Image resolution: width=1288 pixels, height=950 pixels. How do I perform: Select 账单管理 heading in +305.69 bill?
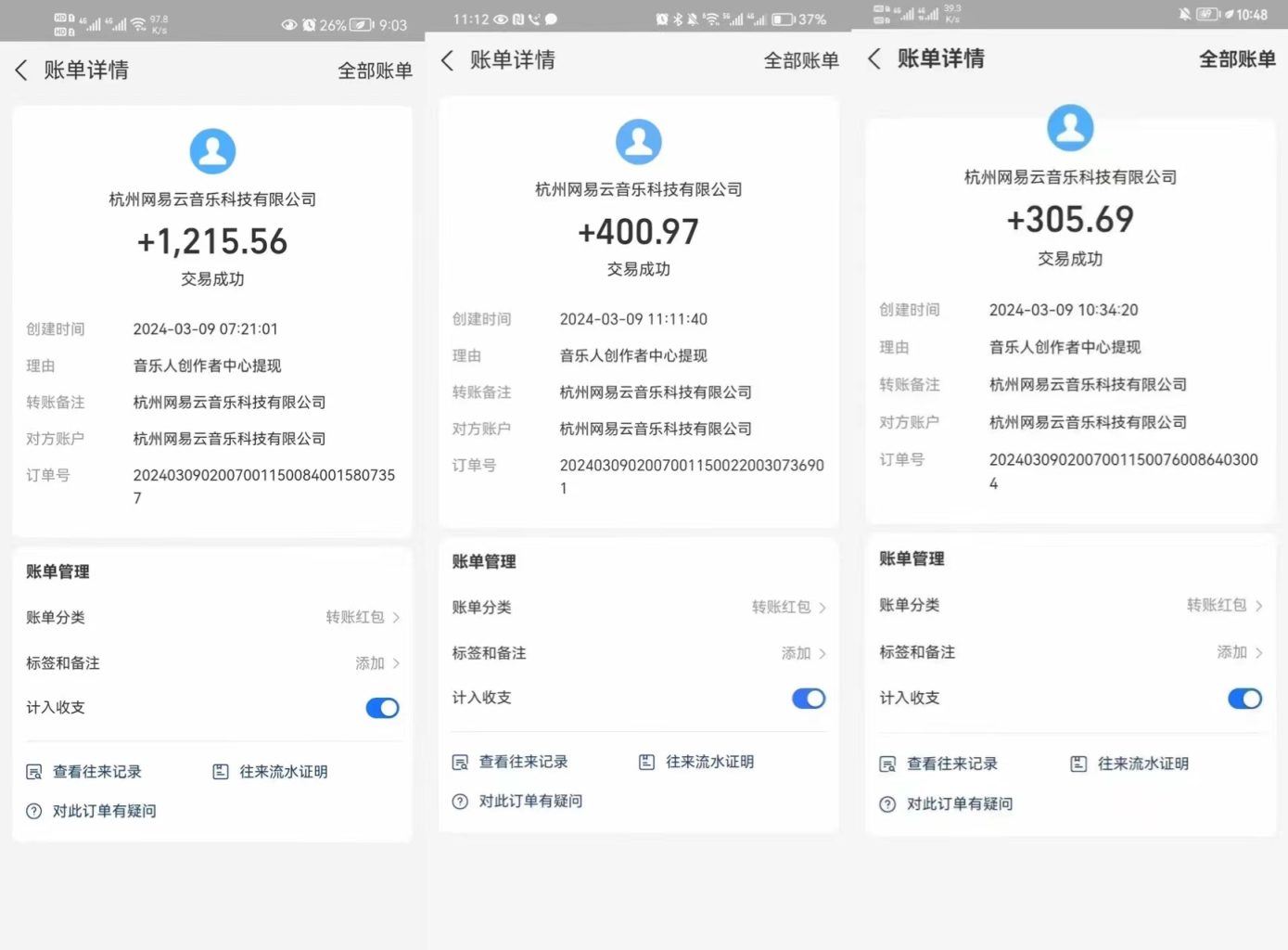tap(912, 559)
